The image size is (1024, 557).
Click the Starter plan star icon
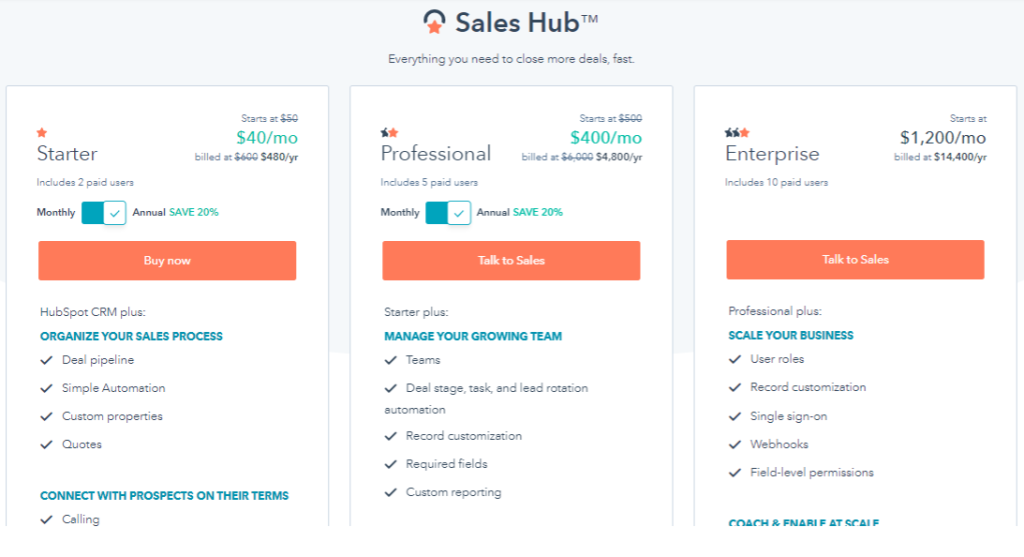(x=42, y=132)
